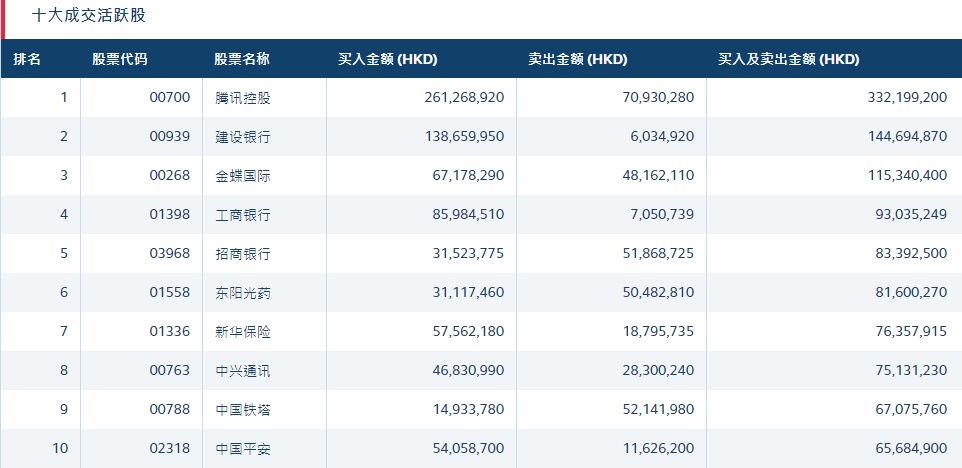The image size is (962, 468).
Task: Click buy amount 31,117,460
Action: 468,292
